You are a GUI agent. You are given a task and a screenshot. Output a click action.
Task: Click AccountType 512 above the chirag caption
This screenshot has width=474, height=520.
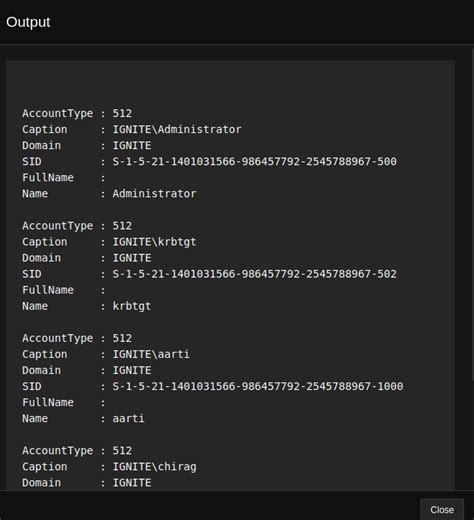coord(122,450)
